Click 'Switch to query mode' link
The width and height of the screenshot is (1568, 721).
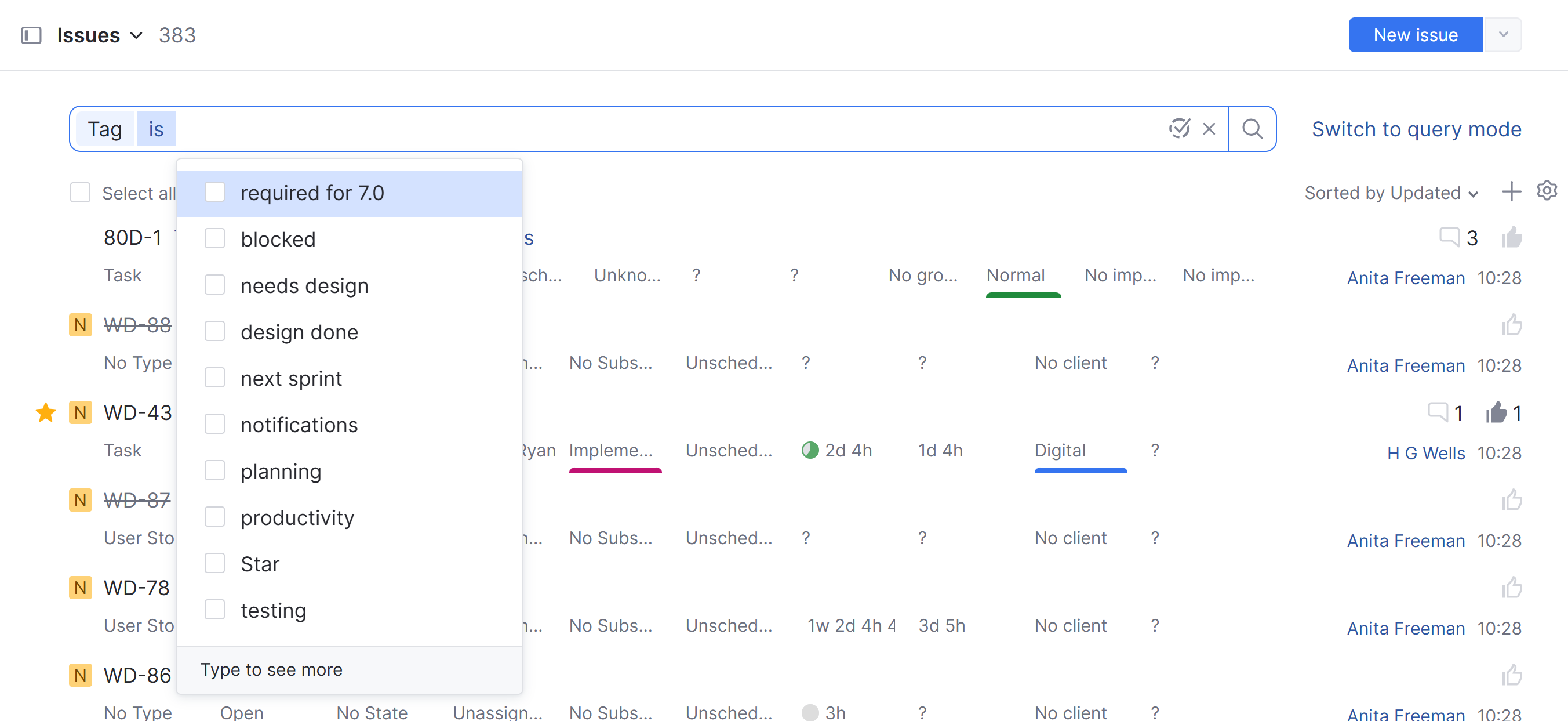[1416, 129]
